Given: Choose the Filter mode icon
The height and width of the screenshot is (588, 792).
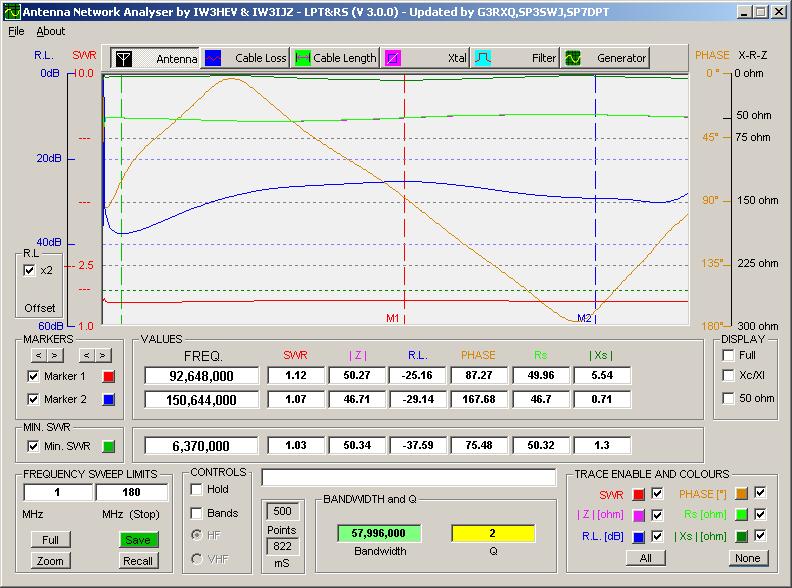Looking at the screenshot, I should (482, 58).
